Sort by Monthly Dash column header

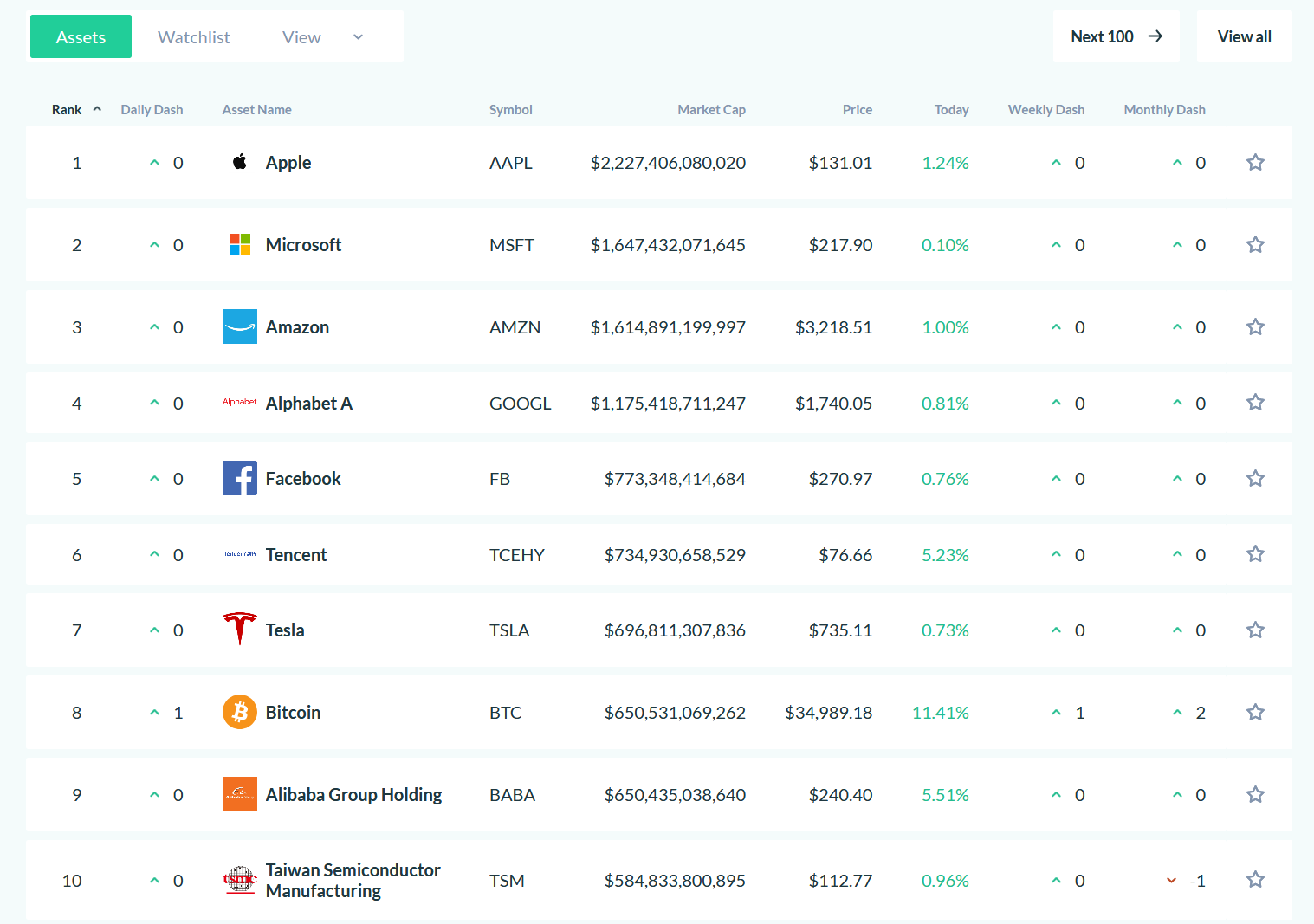click(1165, 110)
